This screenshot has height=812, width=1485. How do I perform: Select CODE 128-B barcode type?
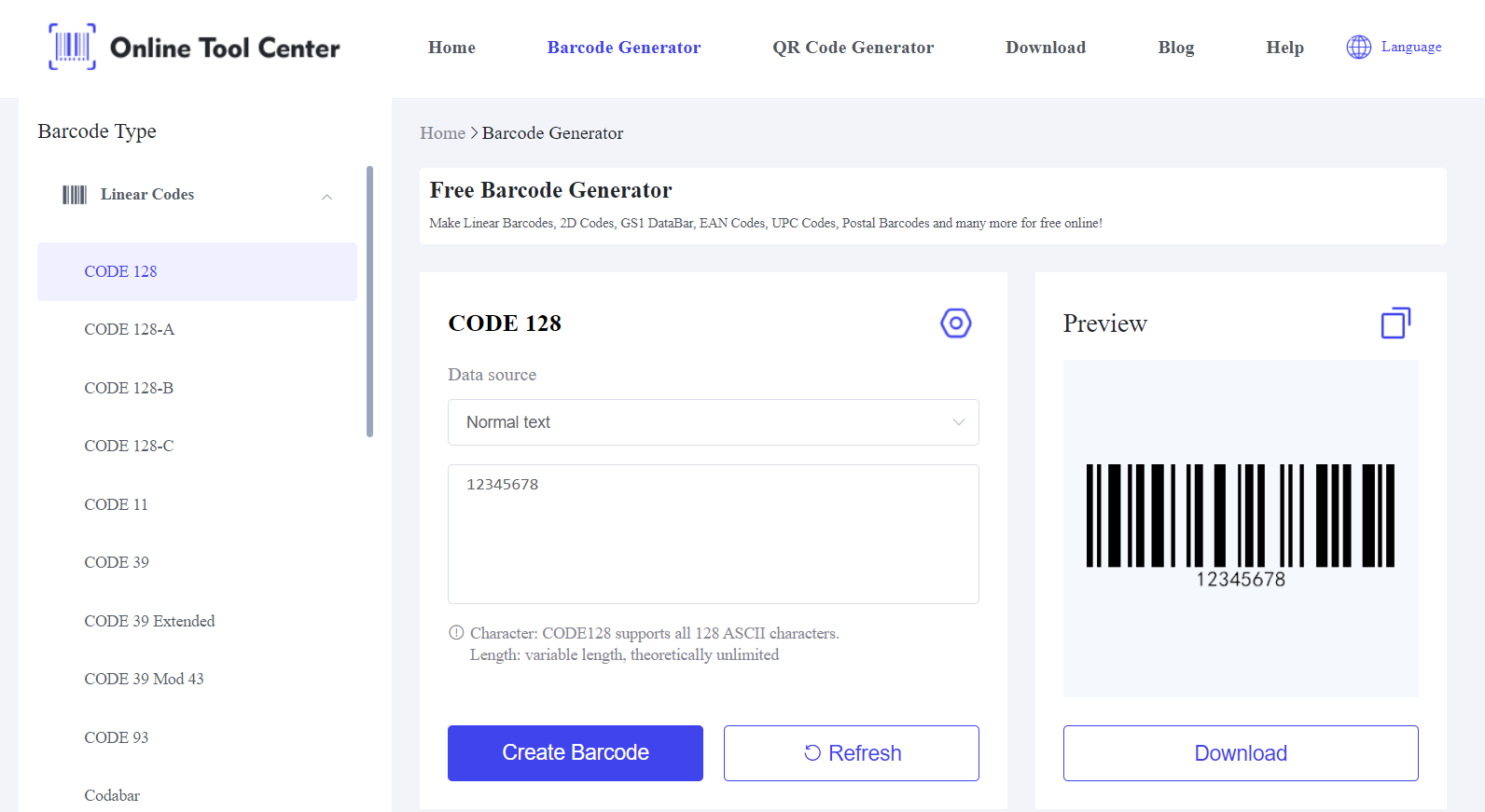(129, 388)
